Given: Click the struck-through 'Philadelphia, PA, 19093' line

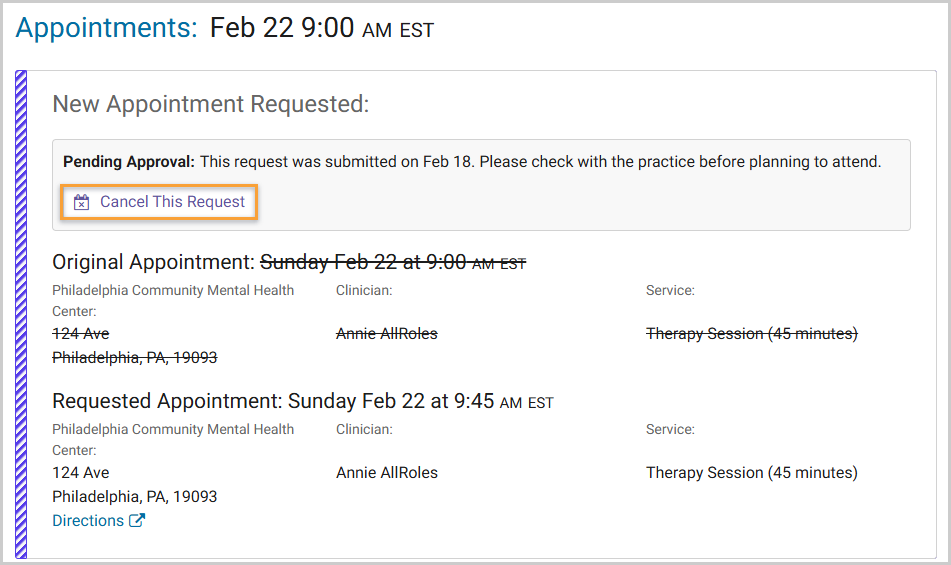Looking at the screenshot, I should pyautogui.click(x=135, y=358).
